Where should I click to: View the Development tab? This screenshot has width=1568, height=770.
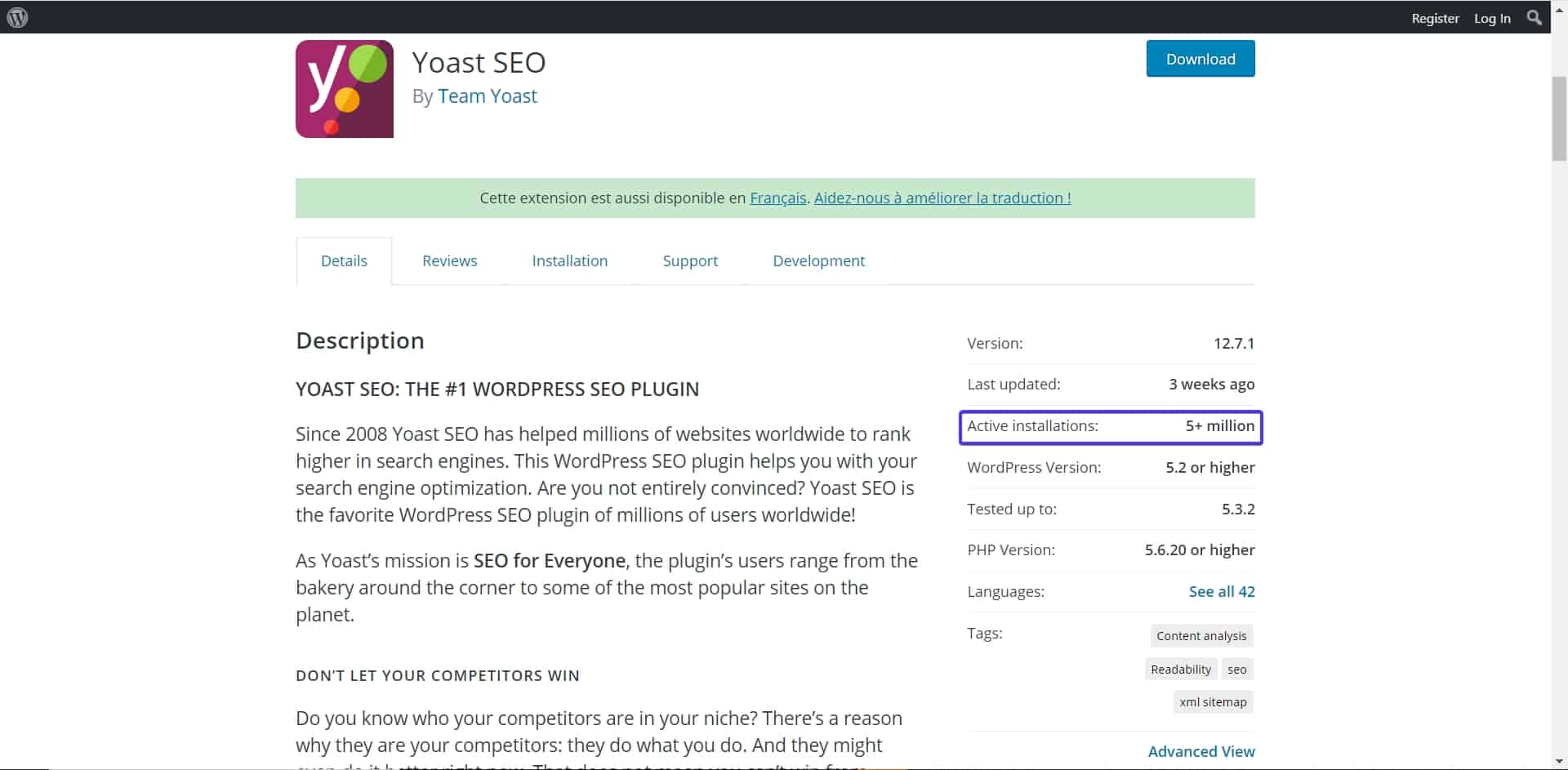(x=818, y=260)
